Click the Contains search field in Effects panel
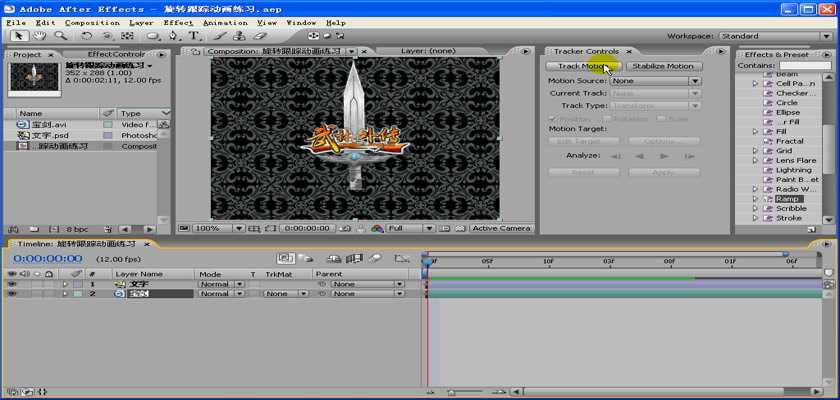The height and width of the screenshot is (400, 840). 805,65
